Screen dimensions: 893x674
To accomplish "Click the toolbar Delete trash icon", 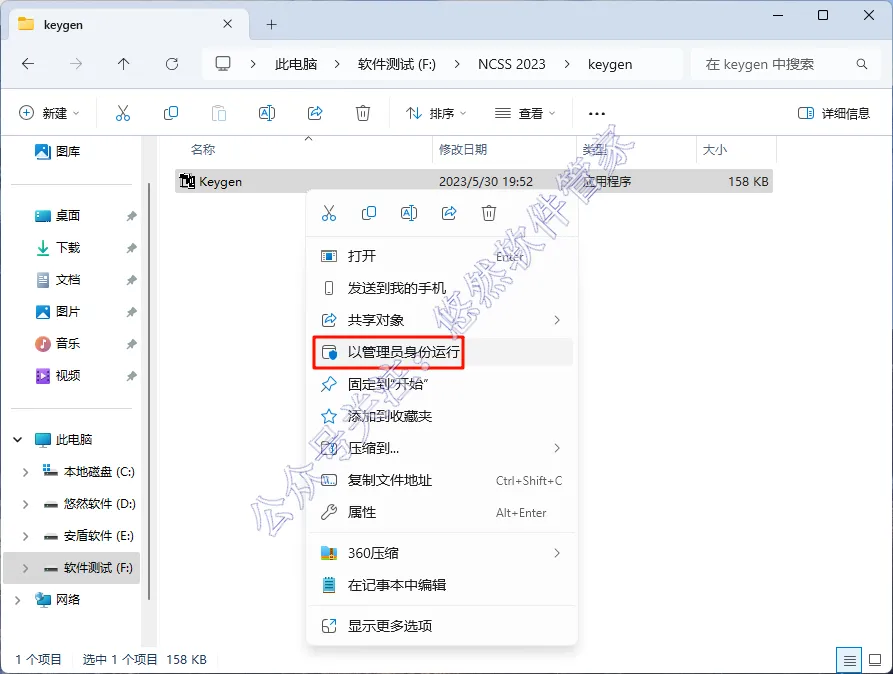I will 363,113.
